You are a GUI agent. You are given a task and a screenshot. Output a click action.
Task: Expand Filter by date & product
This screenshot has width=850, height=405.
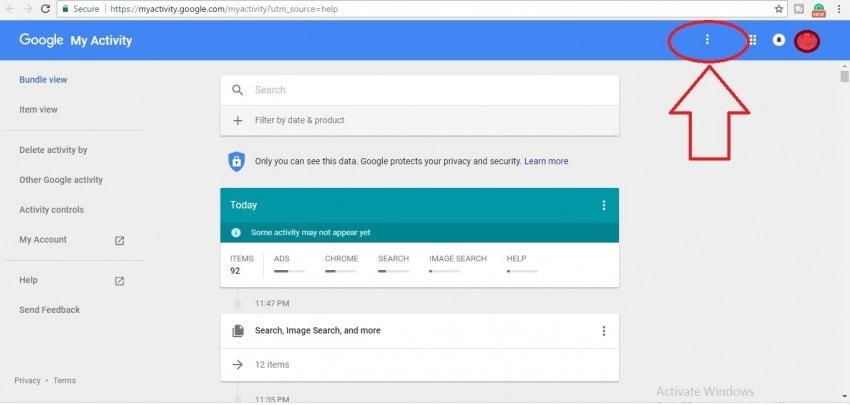point(299,120)
